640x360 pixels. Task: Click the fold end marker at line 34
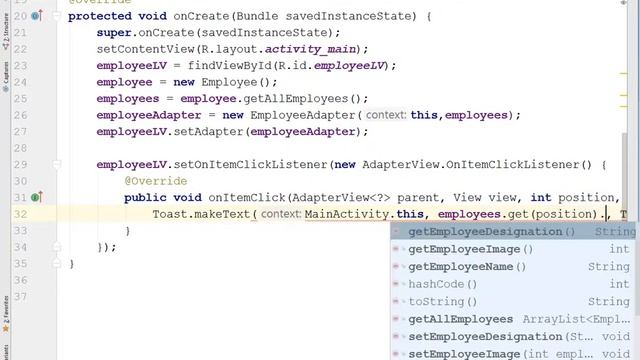(x=57, y=247)
